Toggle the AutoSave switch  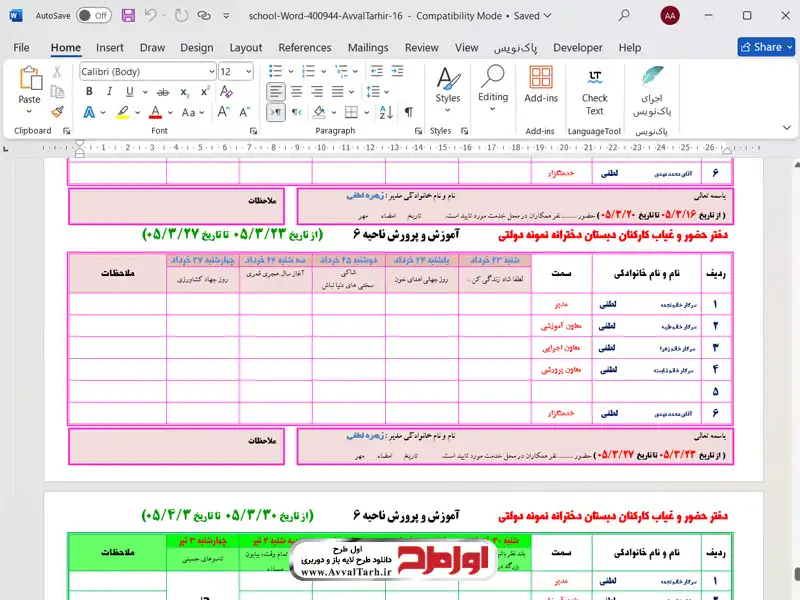point(94,16)
